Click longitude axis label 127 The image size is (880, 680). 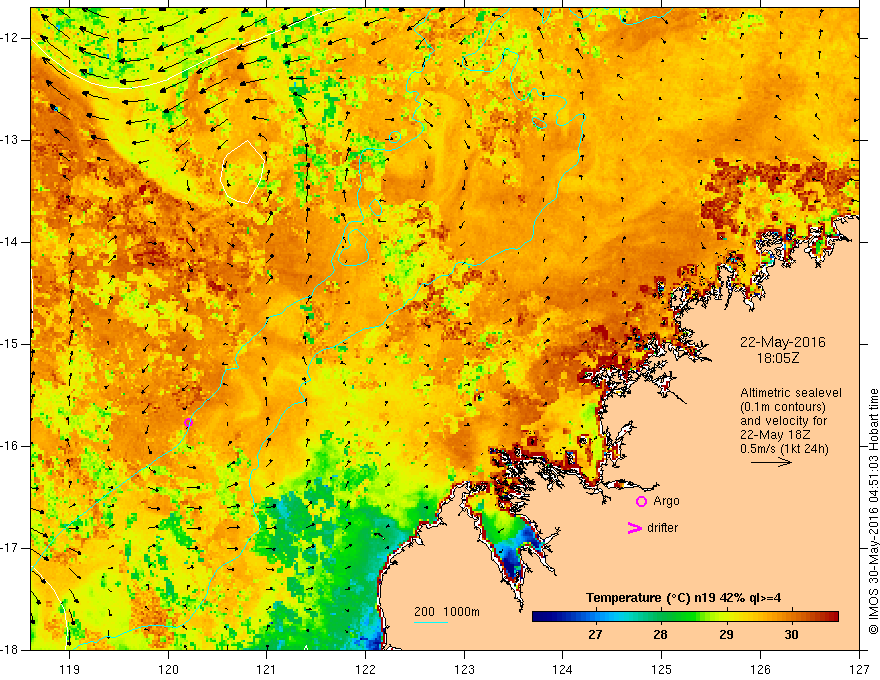tap(859, 669)
